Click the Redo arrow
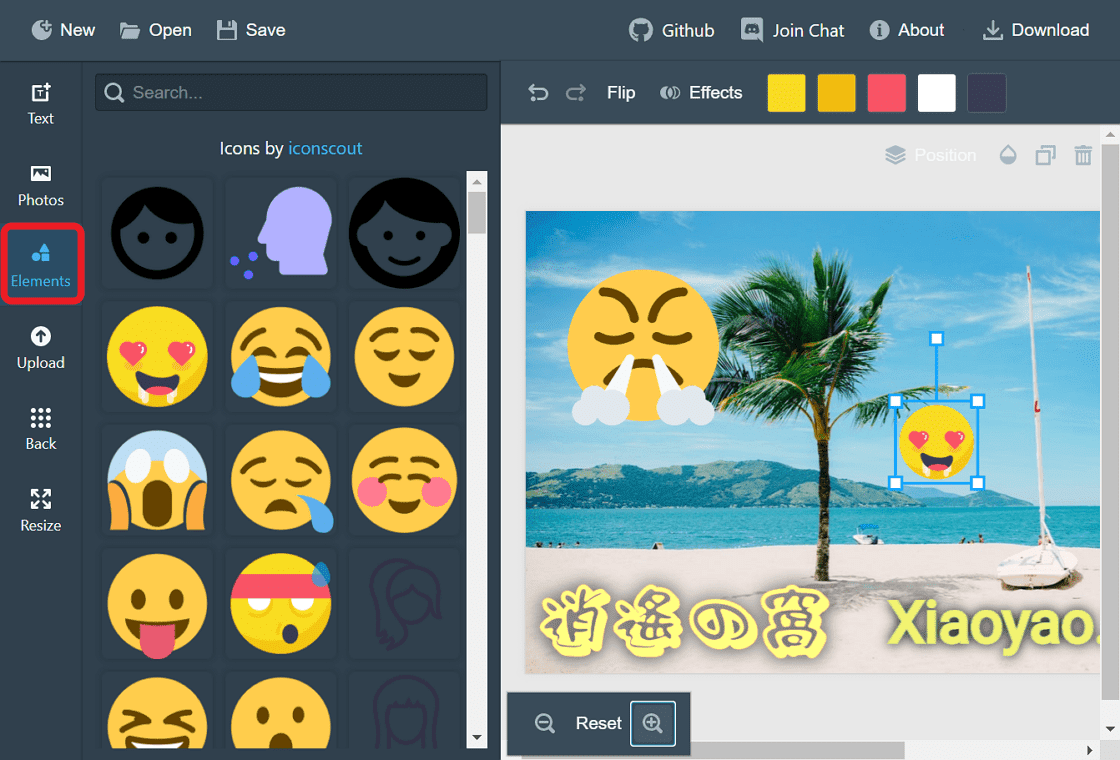This screenshot has width=1120, height=760. coord(575,92)
